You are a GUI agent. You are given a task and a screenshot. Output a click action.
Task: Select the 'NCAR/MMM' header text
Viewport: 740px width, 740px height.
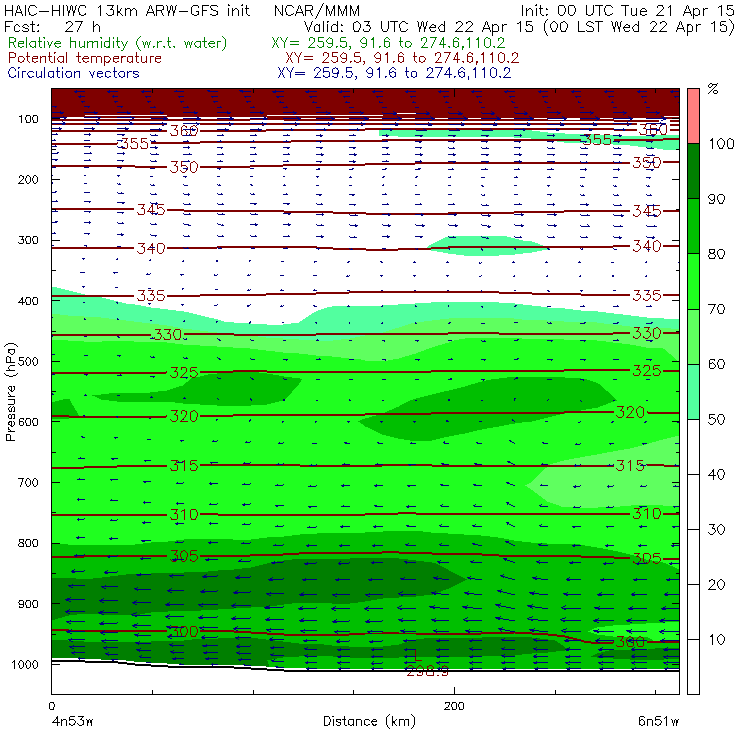(317, 10)
